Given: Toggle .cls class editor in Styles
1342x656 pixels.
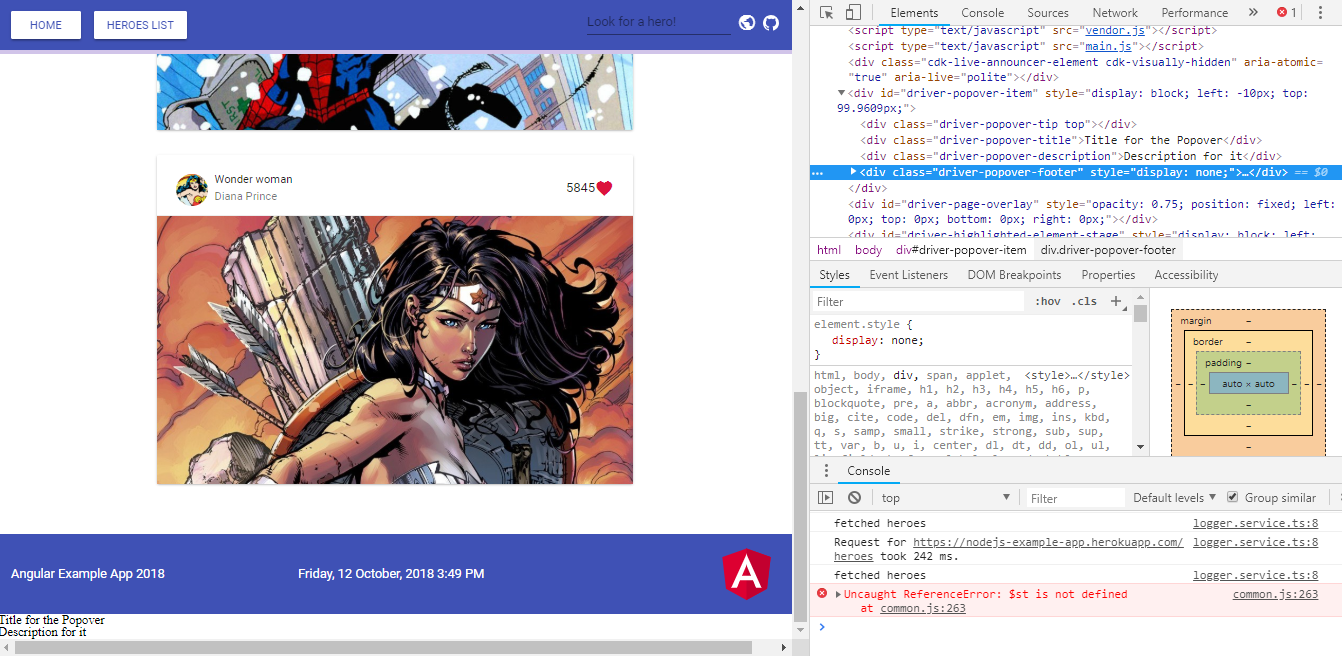Looking at the screenshot, I should click(1084, 300).
